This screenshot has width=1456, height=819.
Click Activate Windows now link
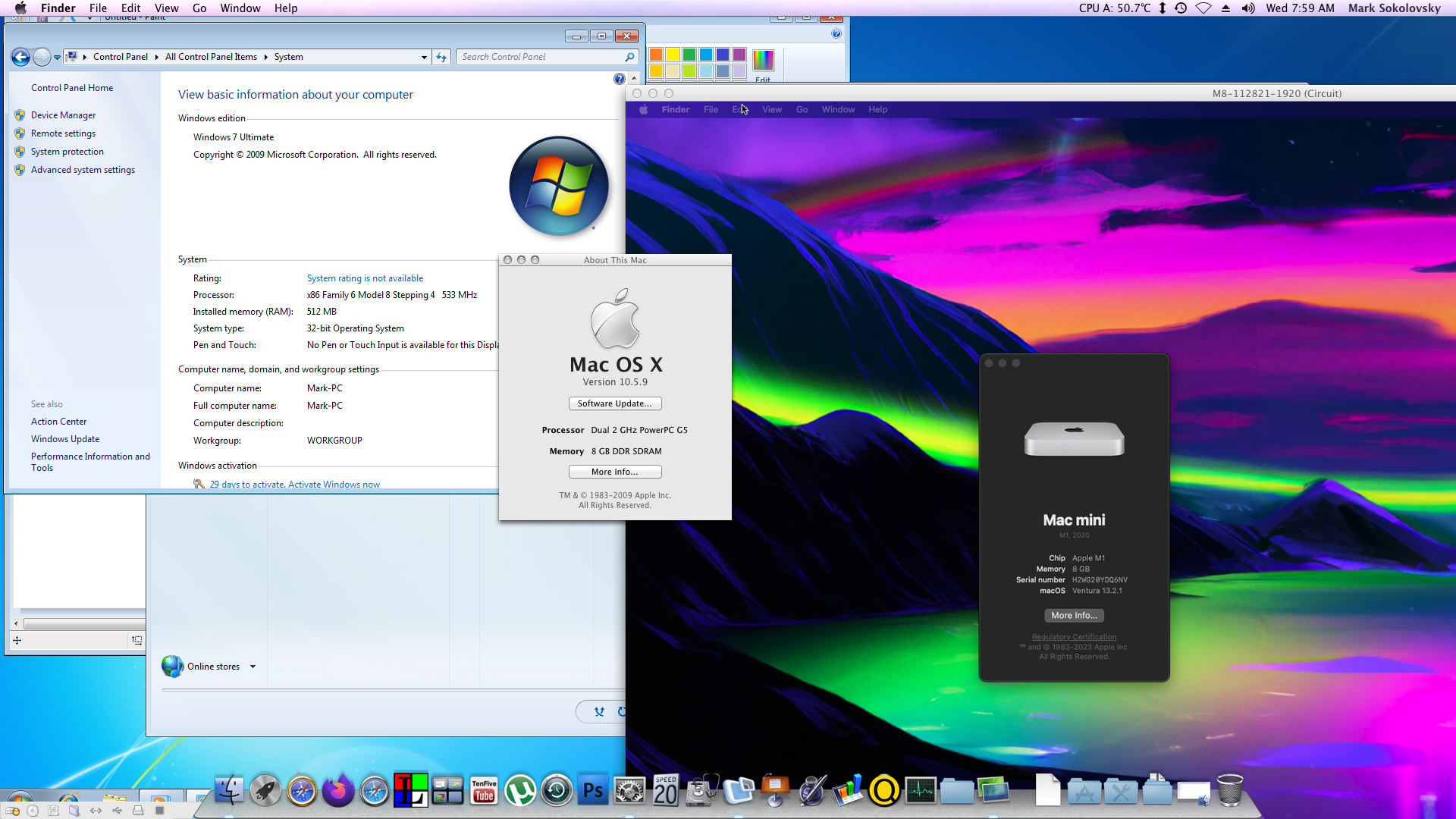[x=334, y=485]
